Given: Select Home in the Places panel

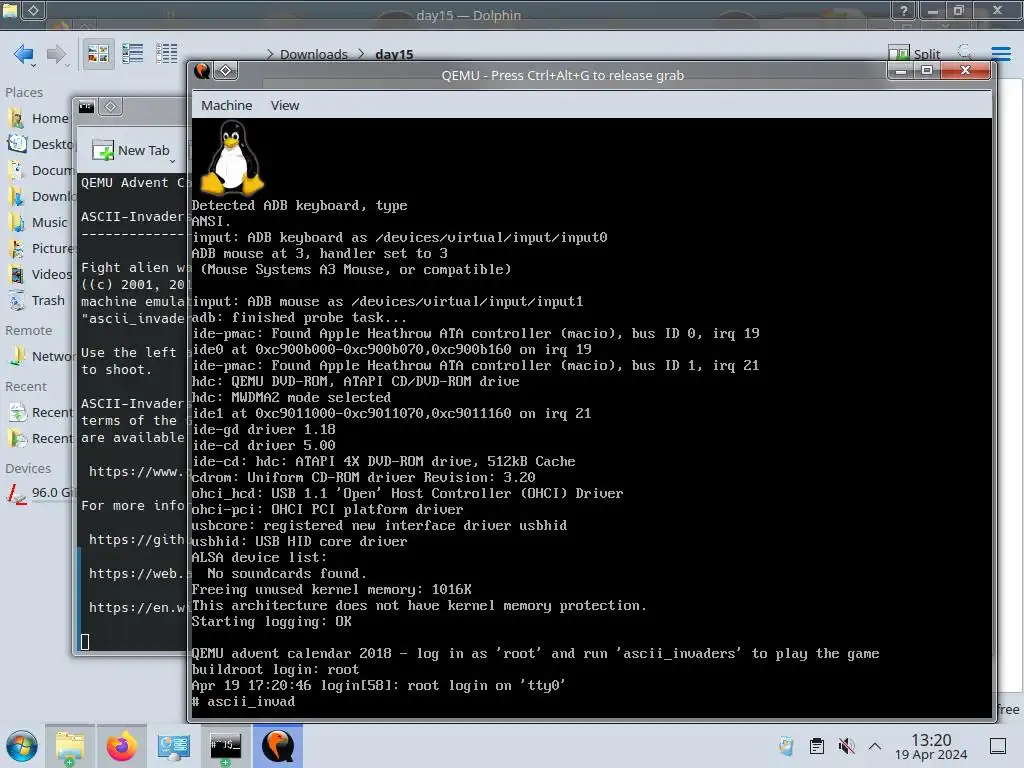Looking at the screenshot, I should click(38, 118).
